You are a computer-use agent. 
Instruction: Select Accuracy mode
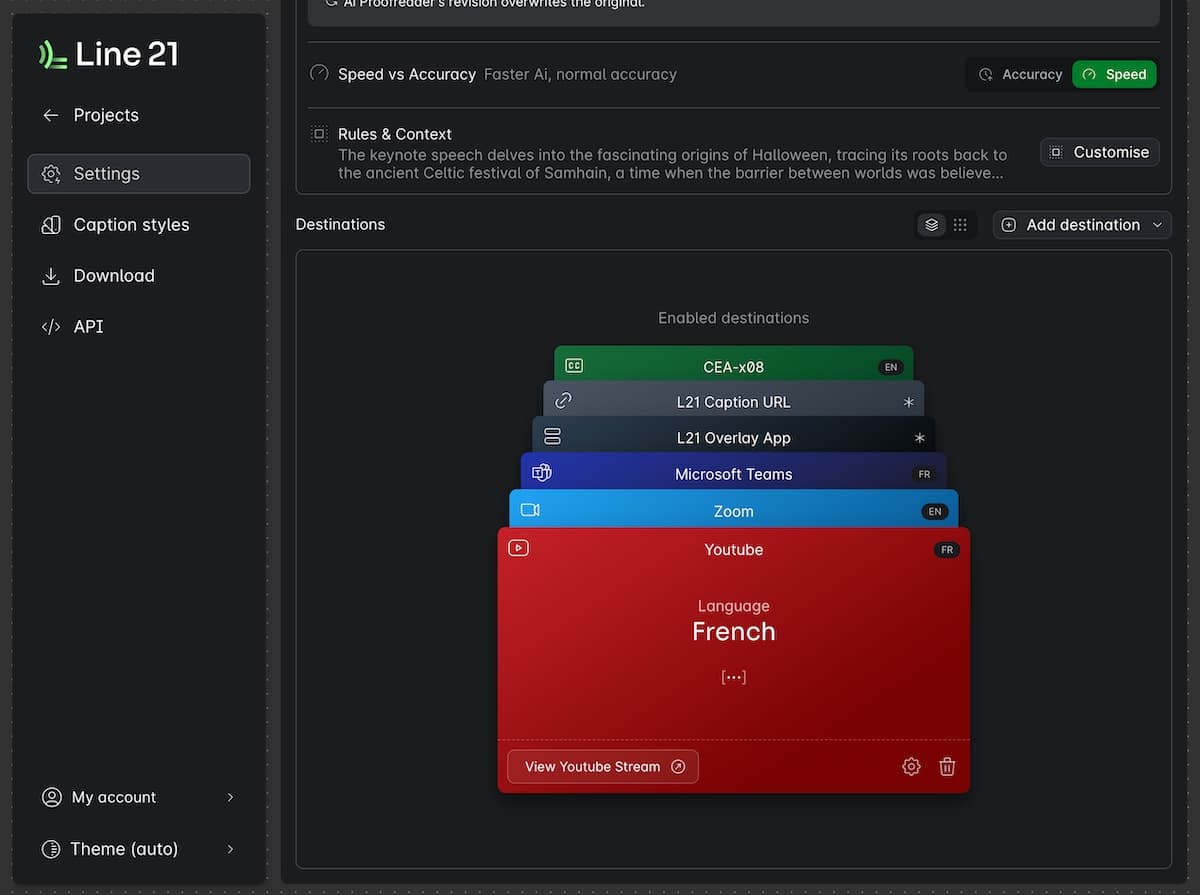click(1020, 74)
